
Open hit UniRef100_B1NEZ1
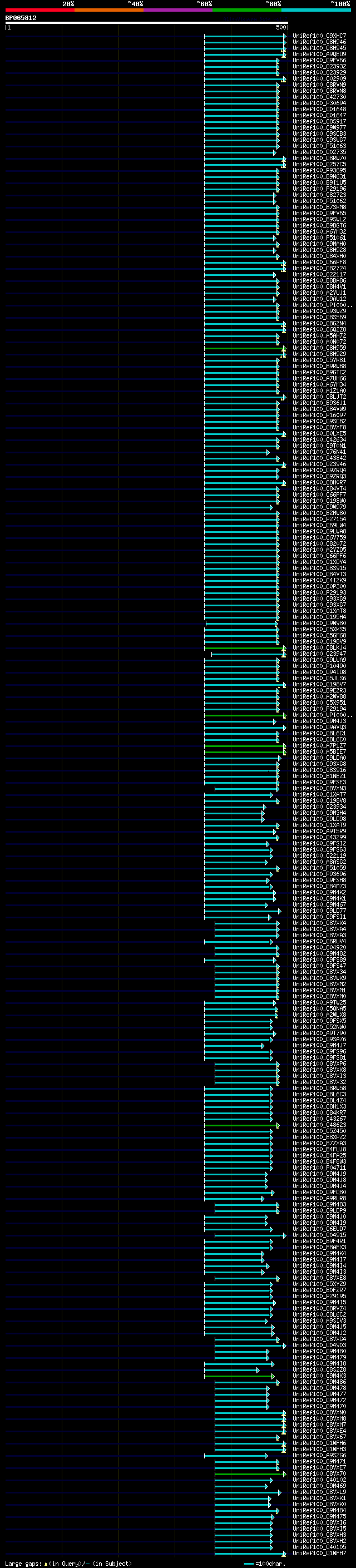click(x=319, y=776)
